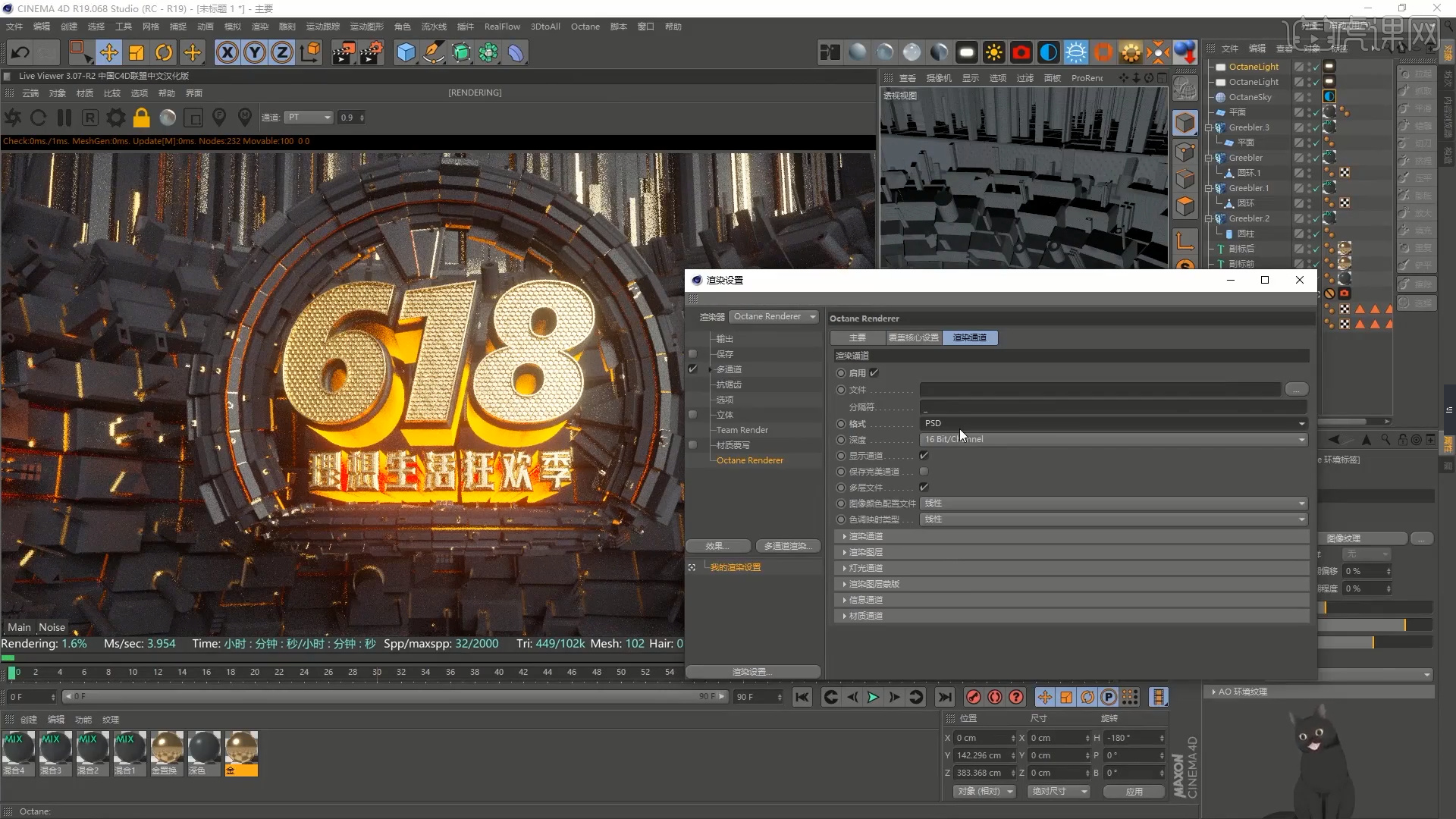Click the 对比 percentage slider field
Screen dimensions: 1456x819
(x=1365, y=588)
